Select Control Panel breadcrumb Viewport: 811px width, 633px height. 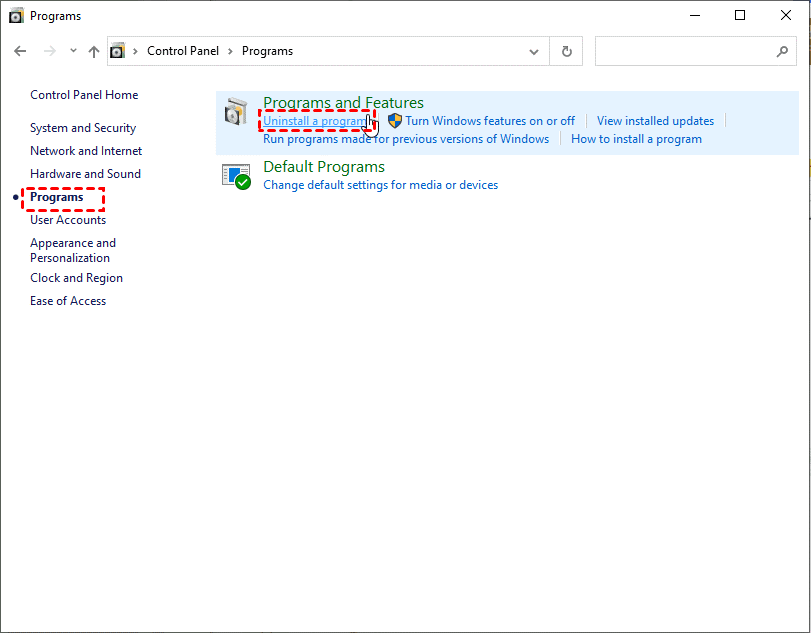click(183, 51)
